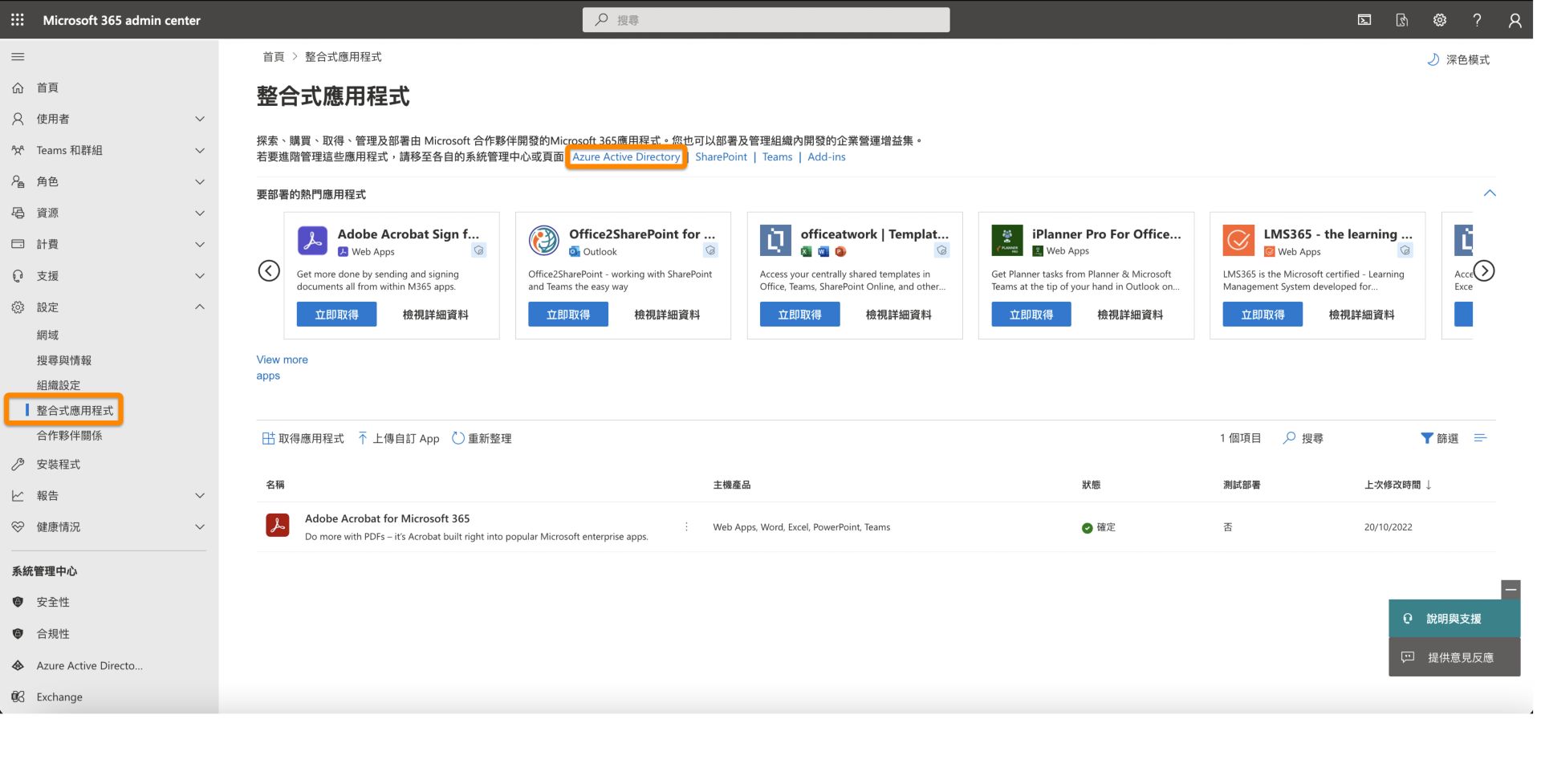Screen dimensions: 1541x784
Task: Sort by 上次修改時間 column
Action: coord(1398,485)
